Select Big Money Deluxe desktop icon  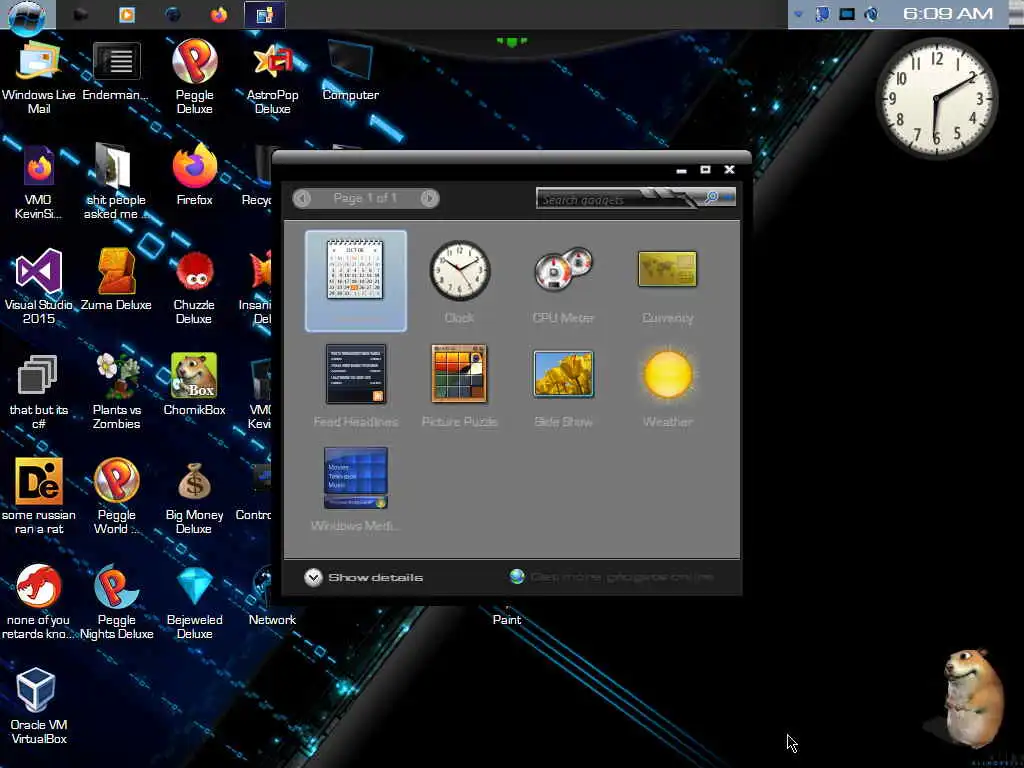click(194, 498)
